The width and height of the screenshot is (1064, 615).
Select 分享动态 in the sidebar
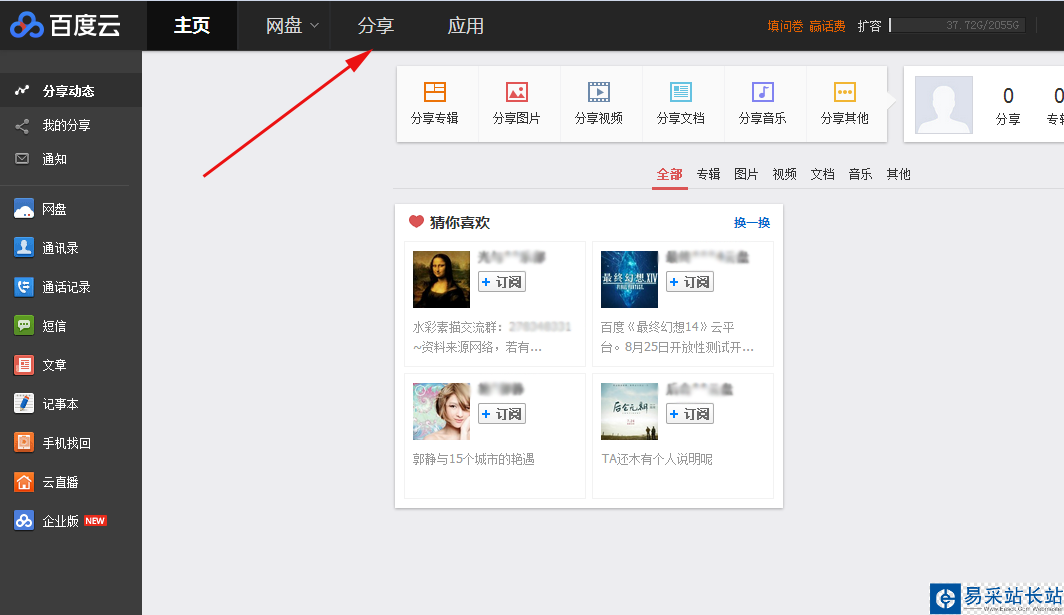click(x=71, y=90)
